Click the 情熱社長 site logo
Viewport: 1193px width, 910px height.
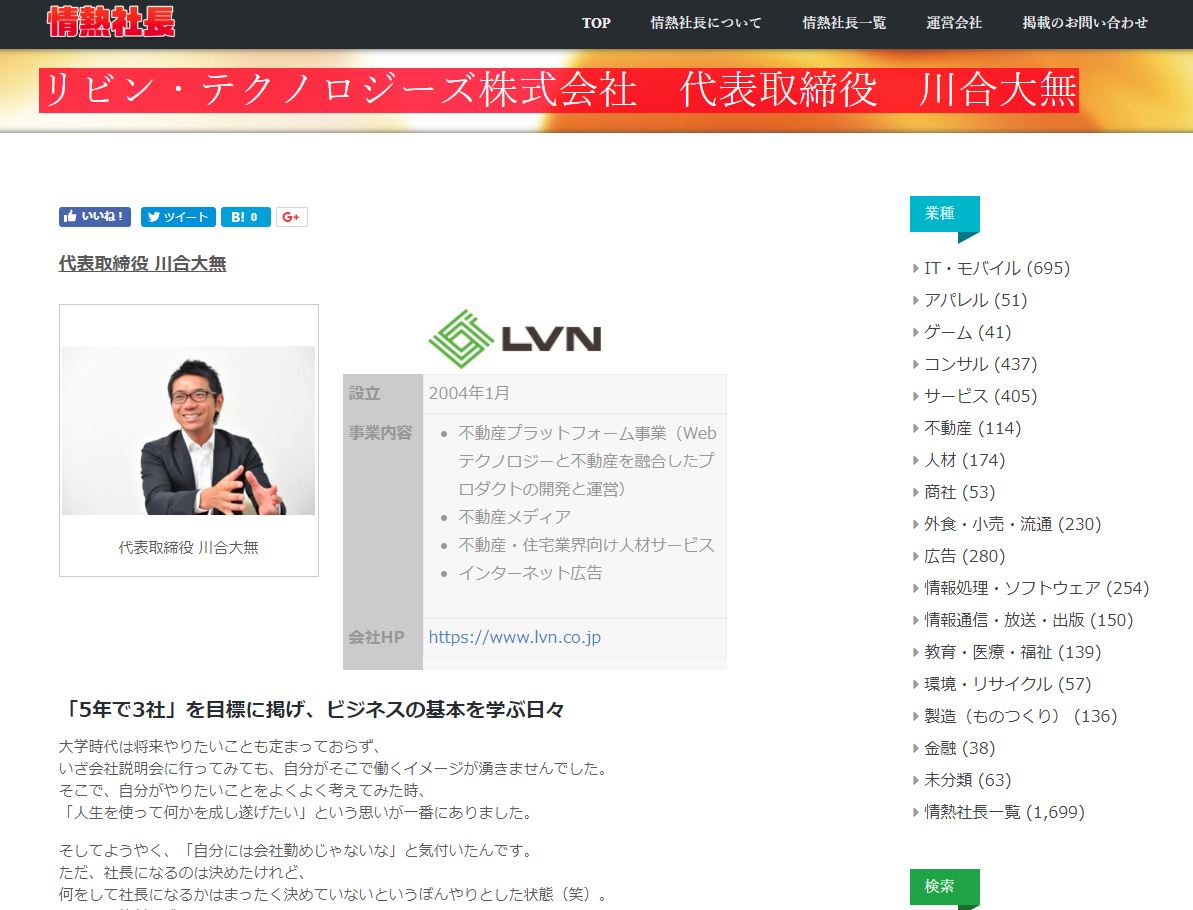tap(111, 22)
